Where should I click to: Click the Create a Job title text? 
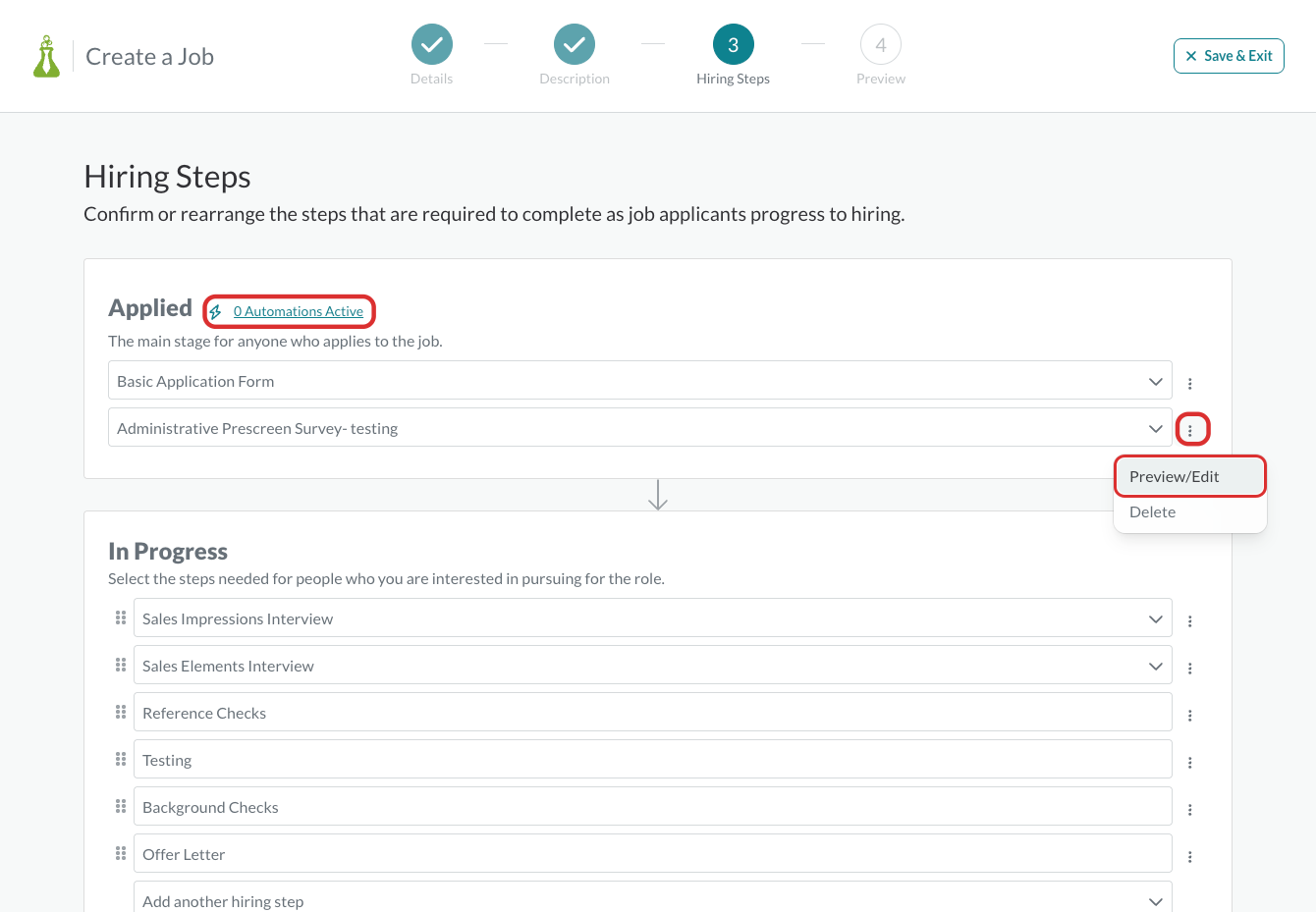click(x=150, y=57)
